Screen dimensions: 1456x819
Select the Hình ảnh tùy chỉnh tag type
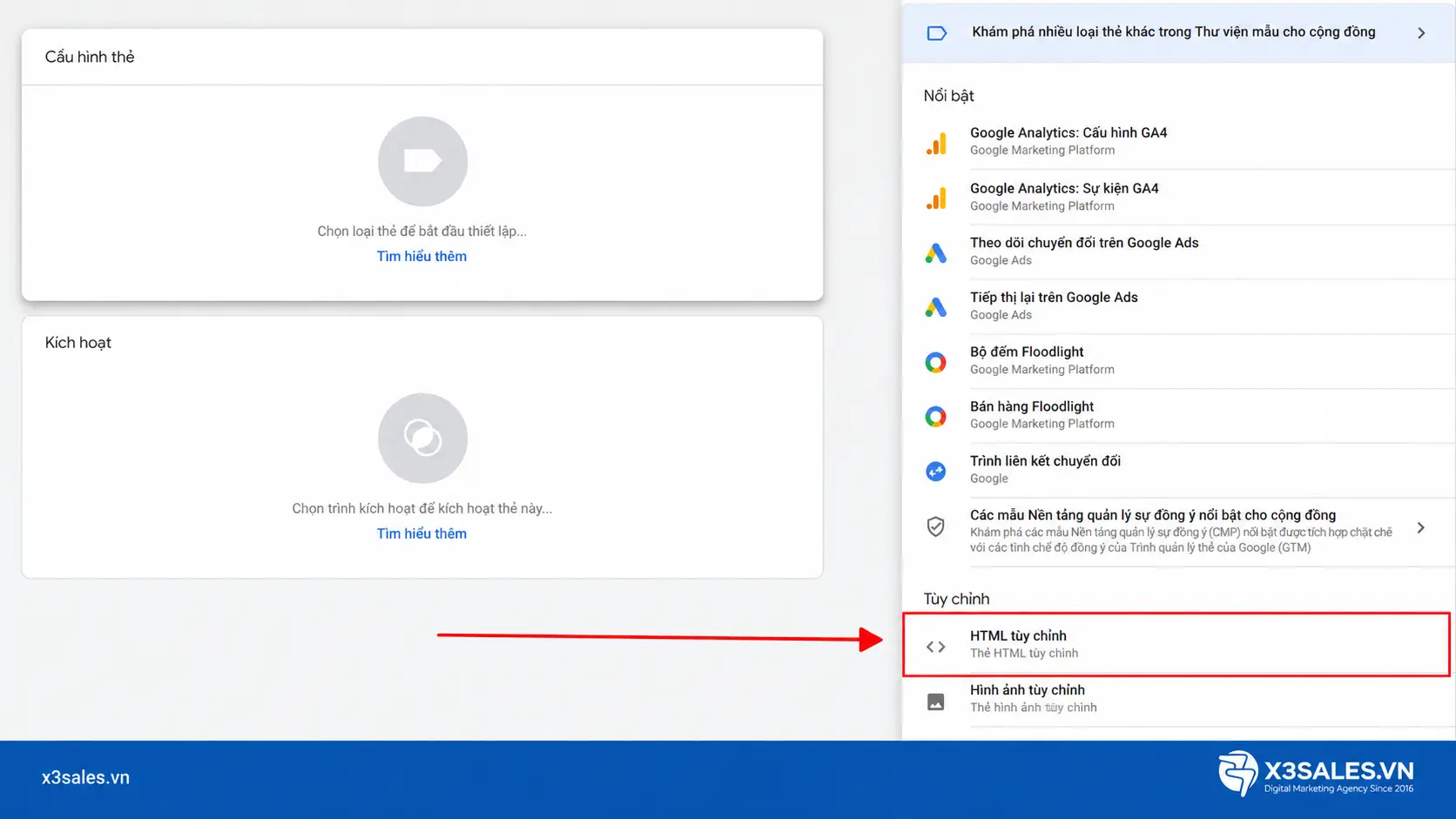(1179, 700)
